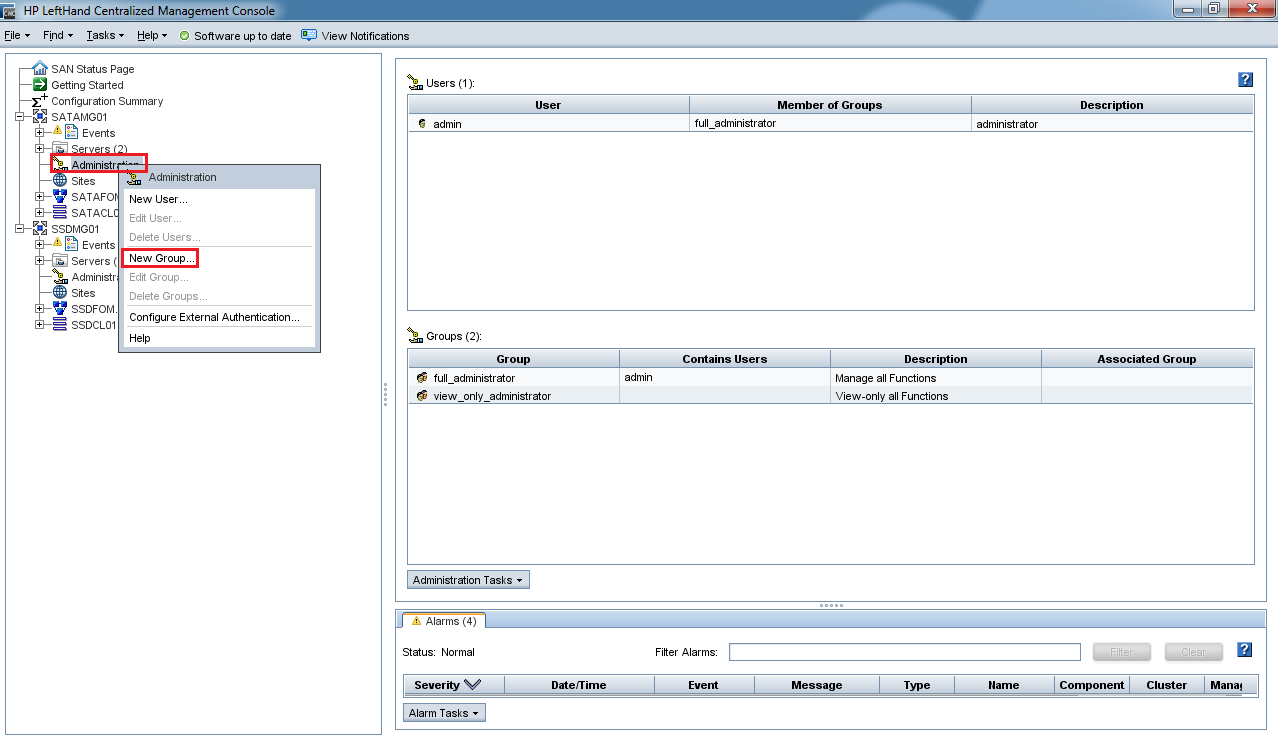Select Configure External Authentication menu entry

[x=214, y=317]
